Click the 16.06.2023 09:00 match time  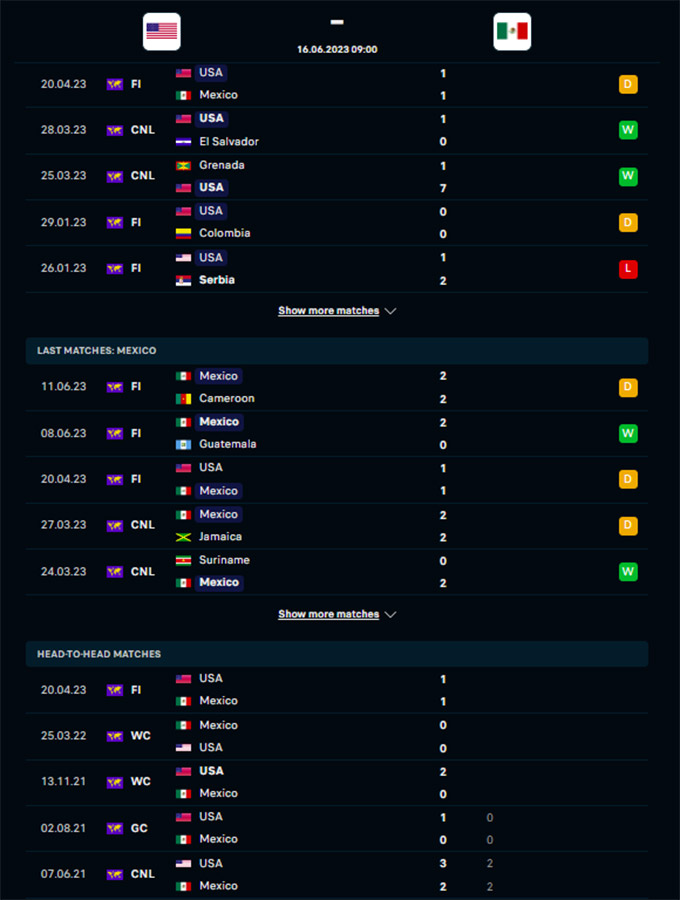click(337, 49)
